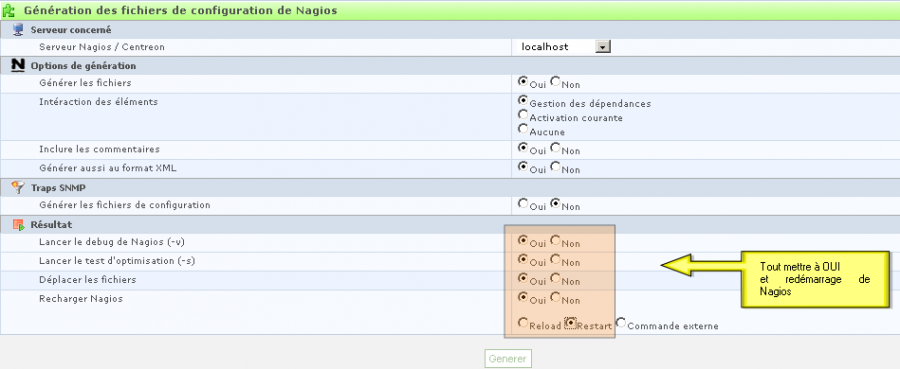
Task: Select Non for Générer aussi au format XML
Action: pos(554,166)
